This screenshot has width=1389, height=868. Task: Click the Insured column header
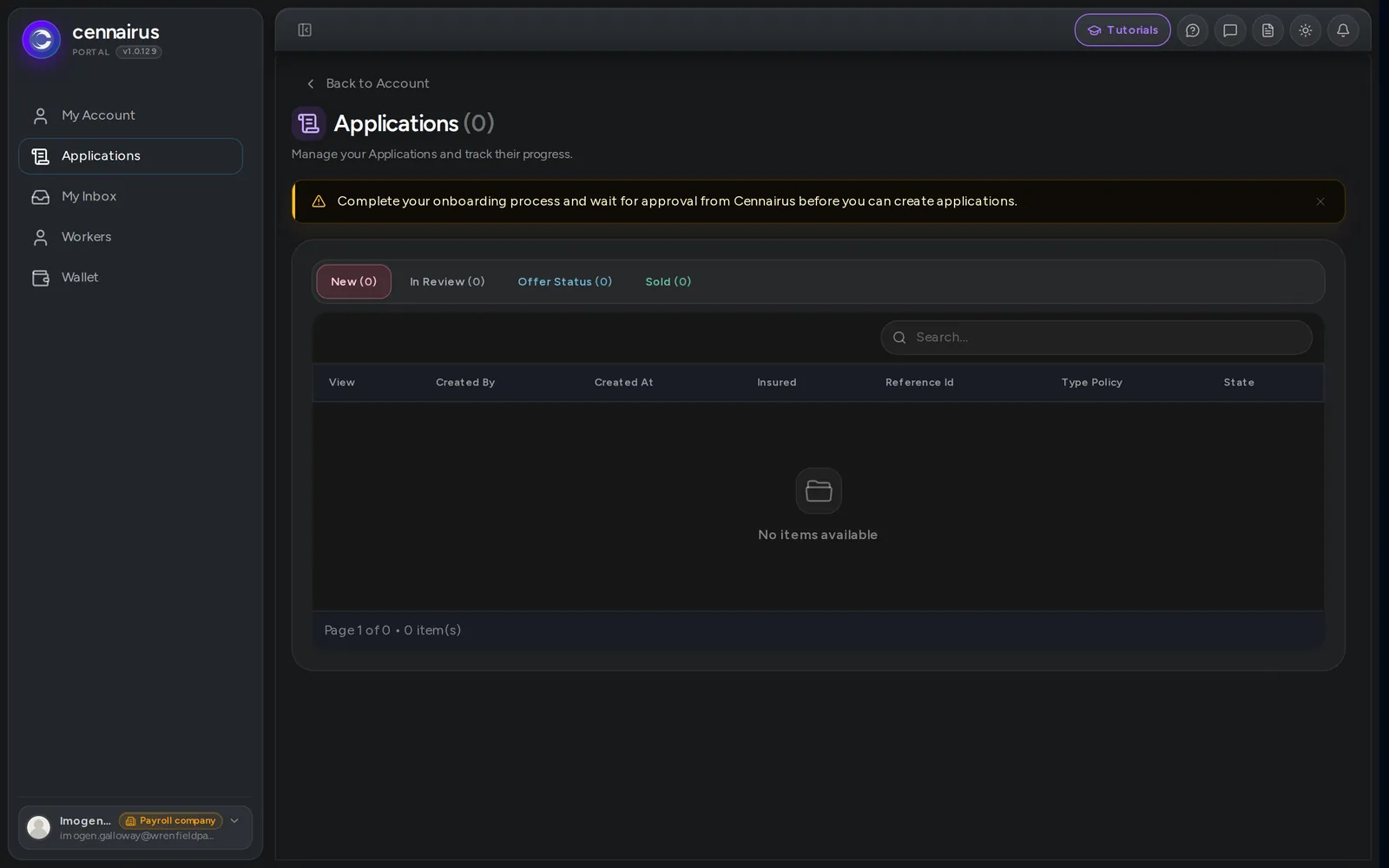tap(776, 383)
